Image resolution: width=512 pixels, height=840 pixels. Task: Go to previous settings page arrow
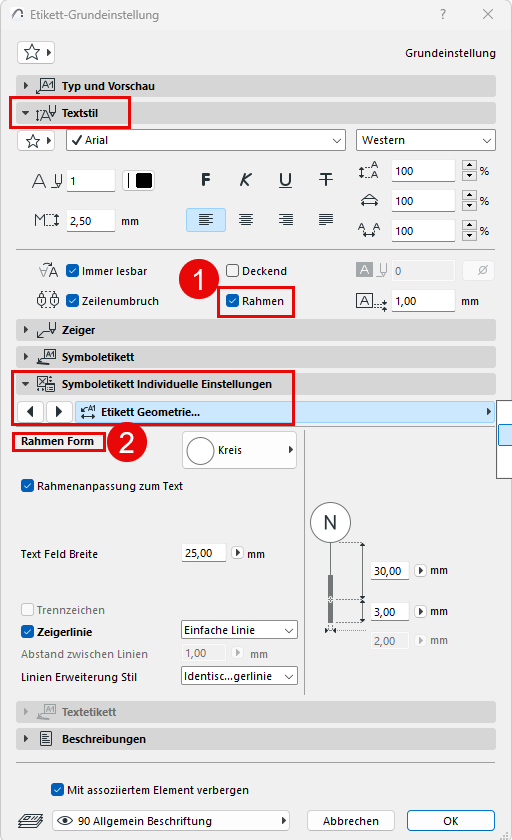point(31,411)
